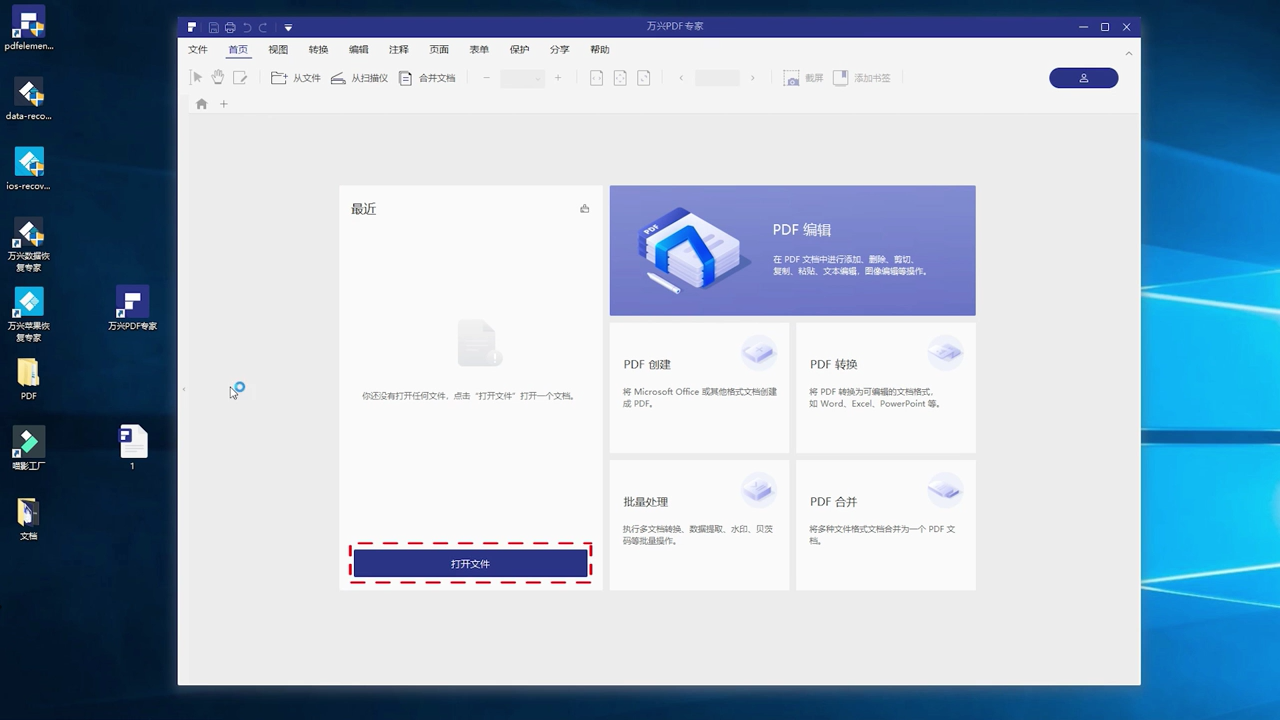Open the 视图 tab

tap(278, 50)
